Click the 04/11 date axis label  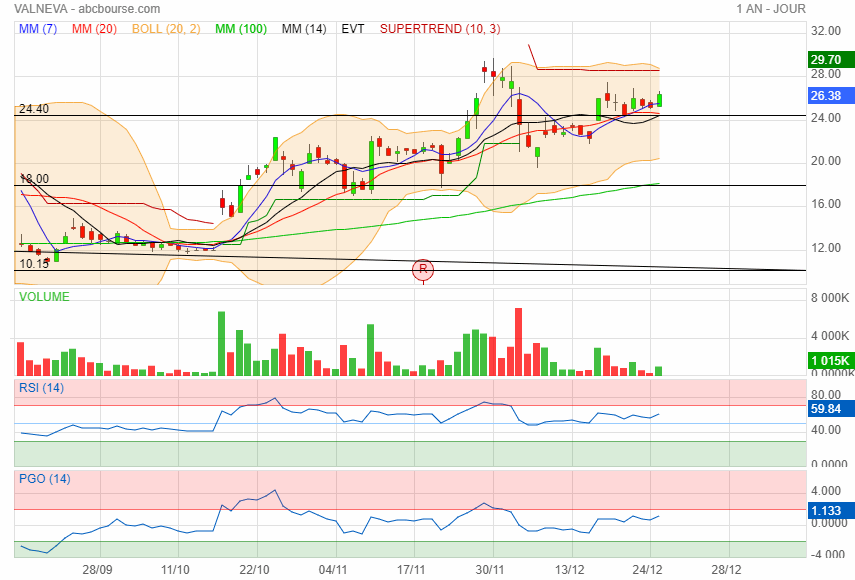pyautogui.click(x=333, y=570)
